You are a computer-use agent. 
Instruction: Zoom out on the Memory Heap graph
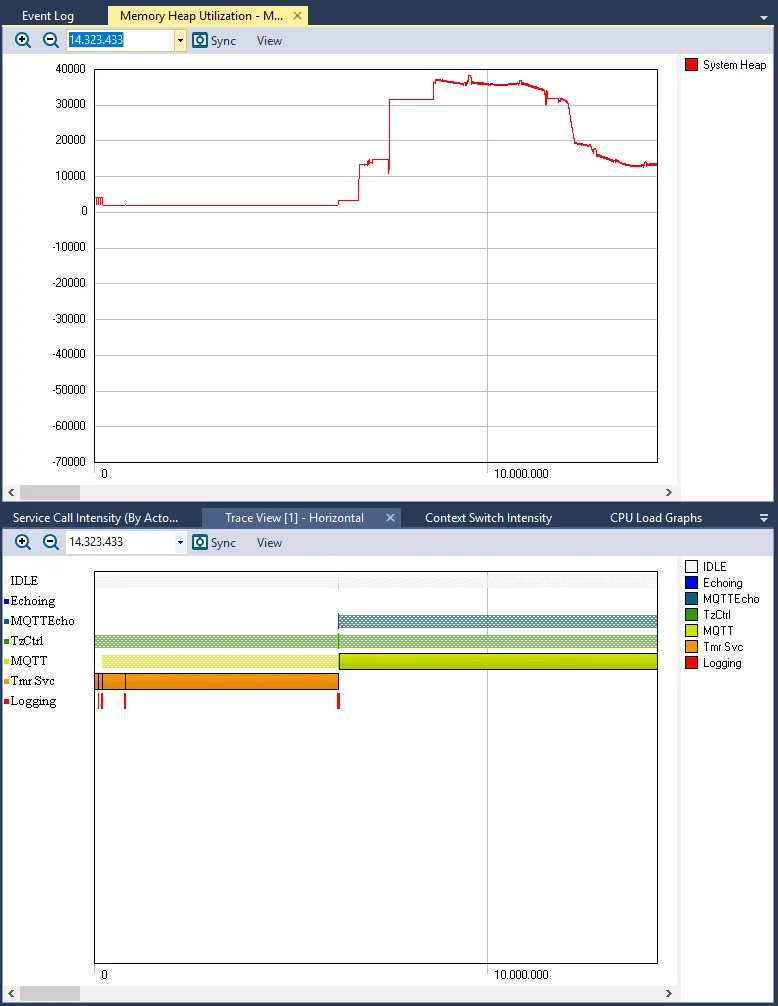coord(50,40)
